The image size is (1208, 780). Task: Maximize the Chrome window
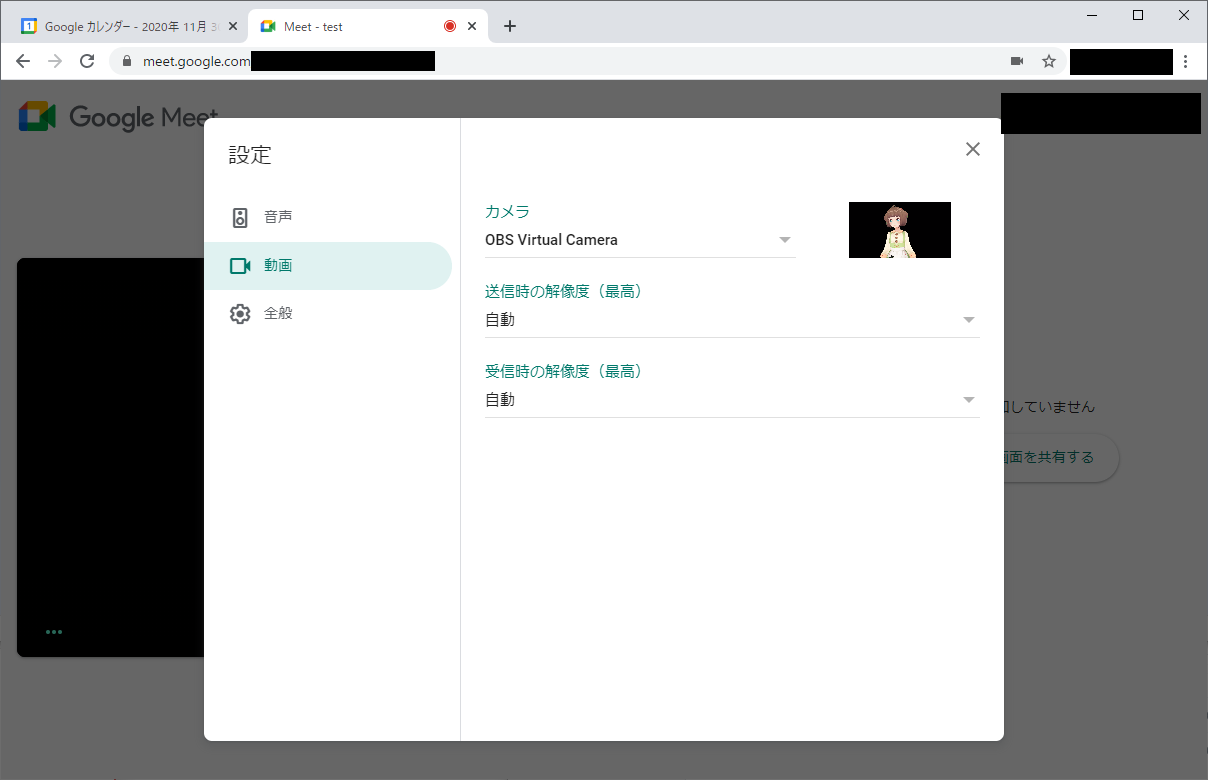1138,15
